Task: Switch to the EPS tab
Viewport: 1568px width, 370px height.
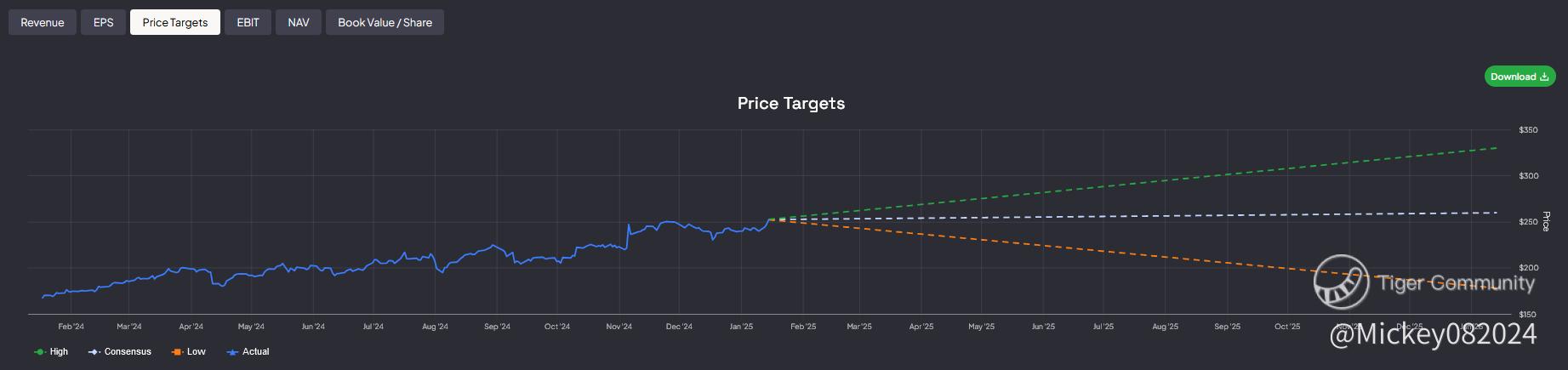Action: pyautogui.click(x=103, y=23)
